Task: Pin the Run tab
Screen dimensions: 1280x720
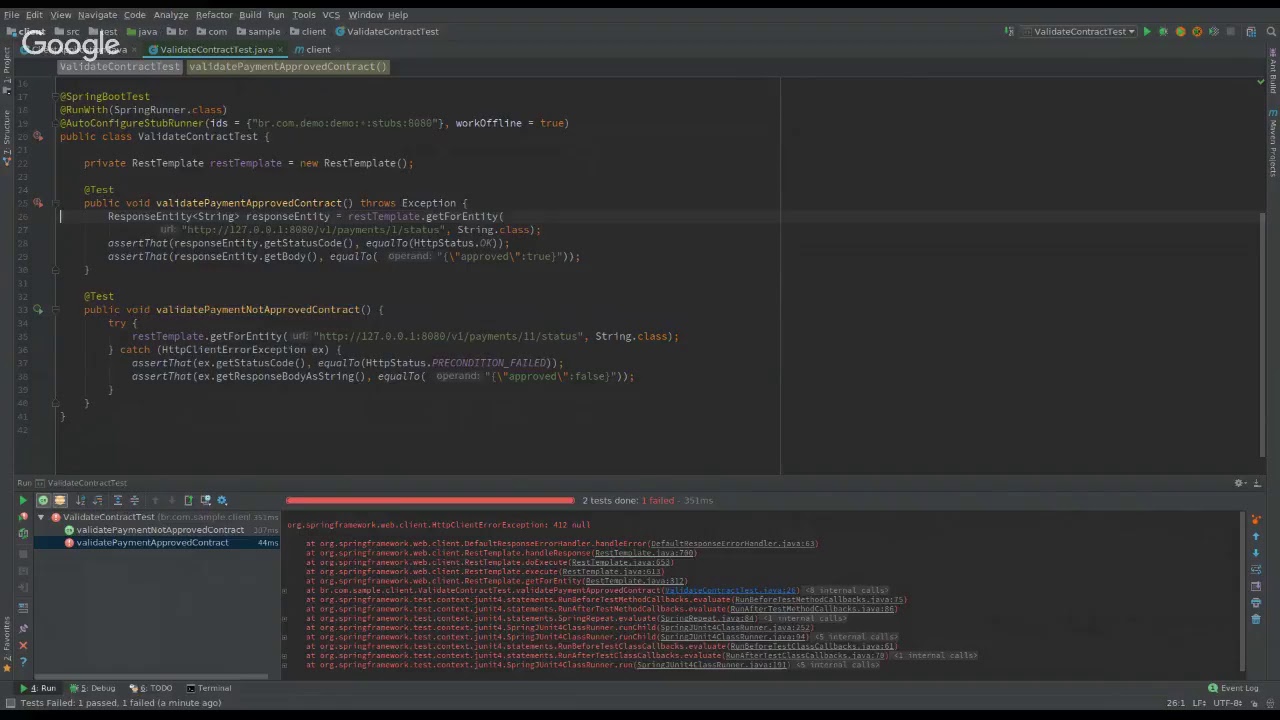Action: (23, 628)
